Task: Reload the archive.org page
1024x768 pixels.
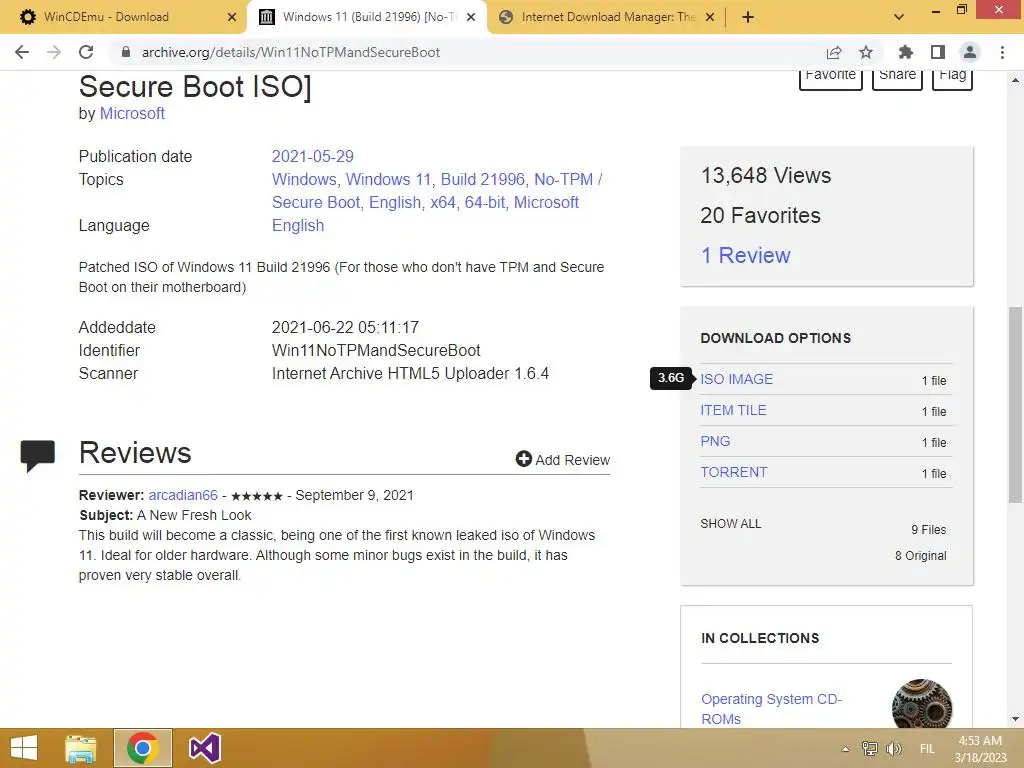Action: point(86,52)
